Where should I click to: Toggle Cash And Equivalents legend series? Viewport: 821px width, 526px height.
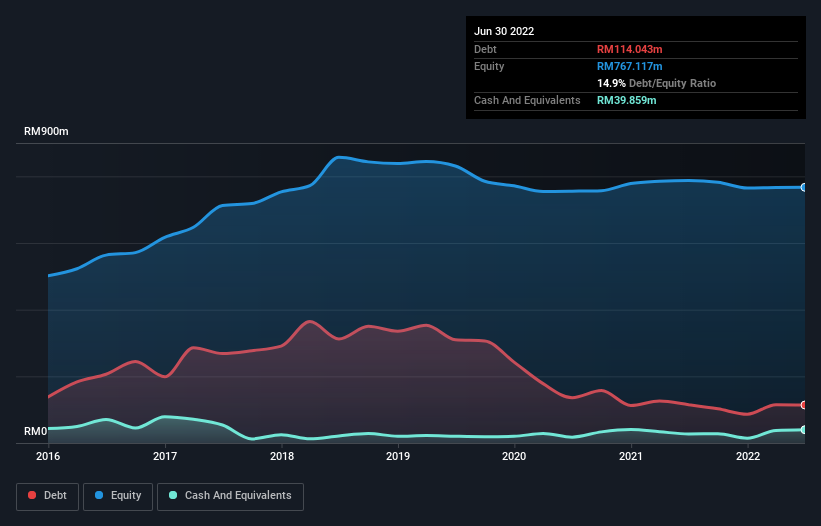click(x=230, y=496)
